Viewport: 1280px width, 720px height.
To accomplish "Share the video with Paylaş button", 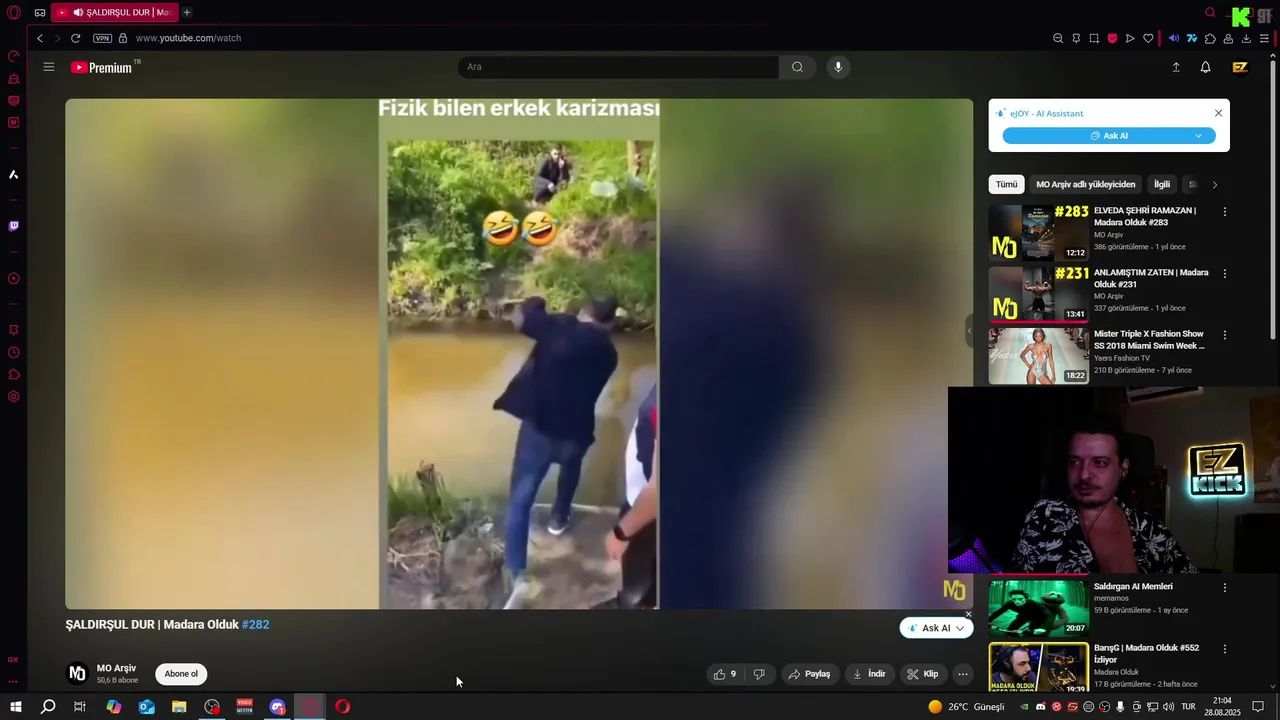I will 810,674.
